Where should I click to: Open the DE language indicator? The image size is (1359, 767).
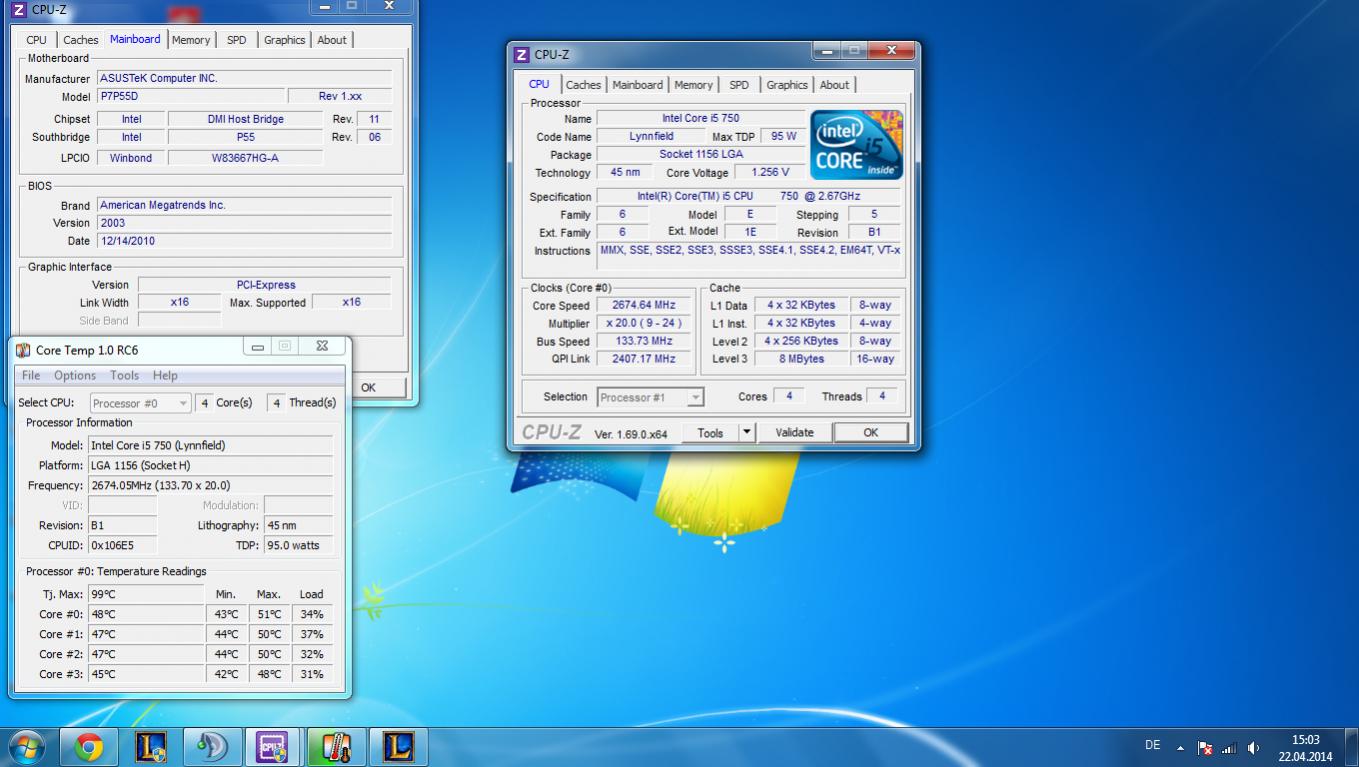click(1153, 745)
